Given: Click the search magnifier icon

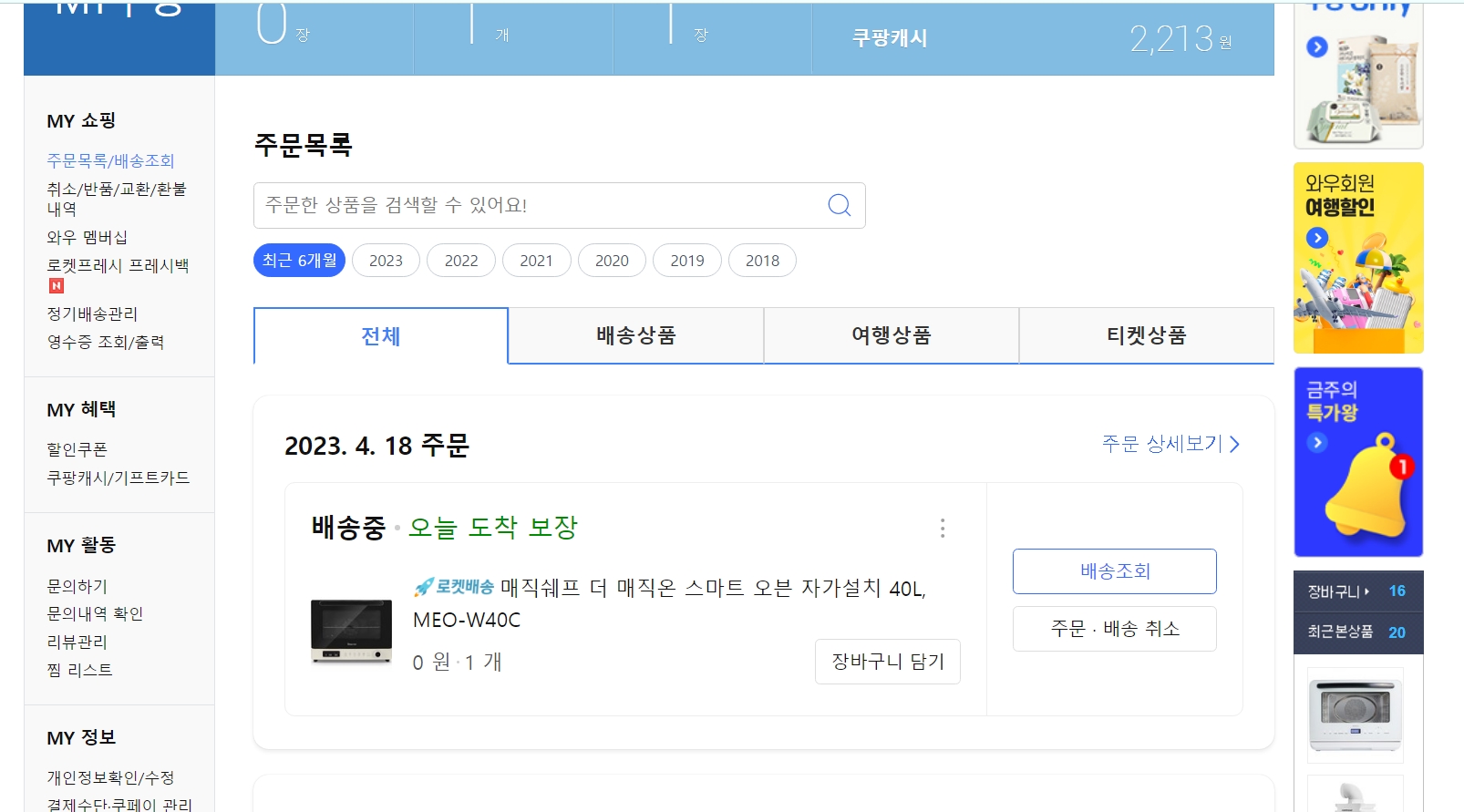Looking at the screenshot, I should point(837,205).
